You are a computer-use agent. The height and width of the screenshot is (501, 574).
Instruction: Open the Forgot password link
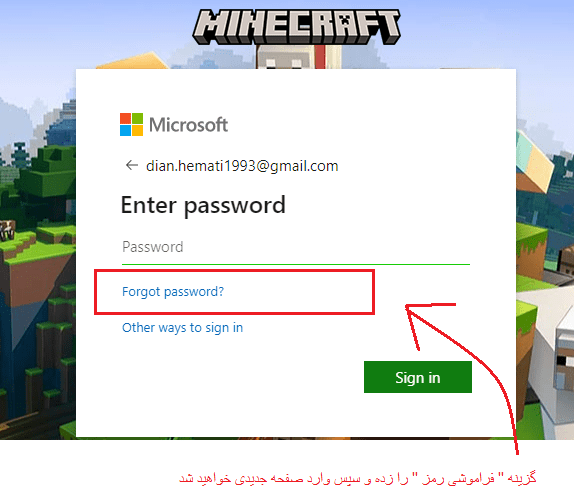tap(173, 292)
